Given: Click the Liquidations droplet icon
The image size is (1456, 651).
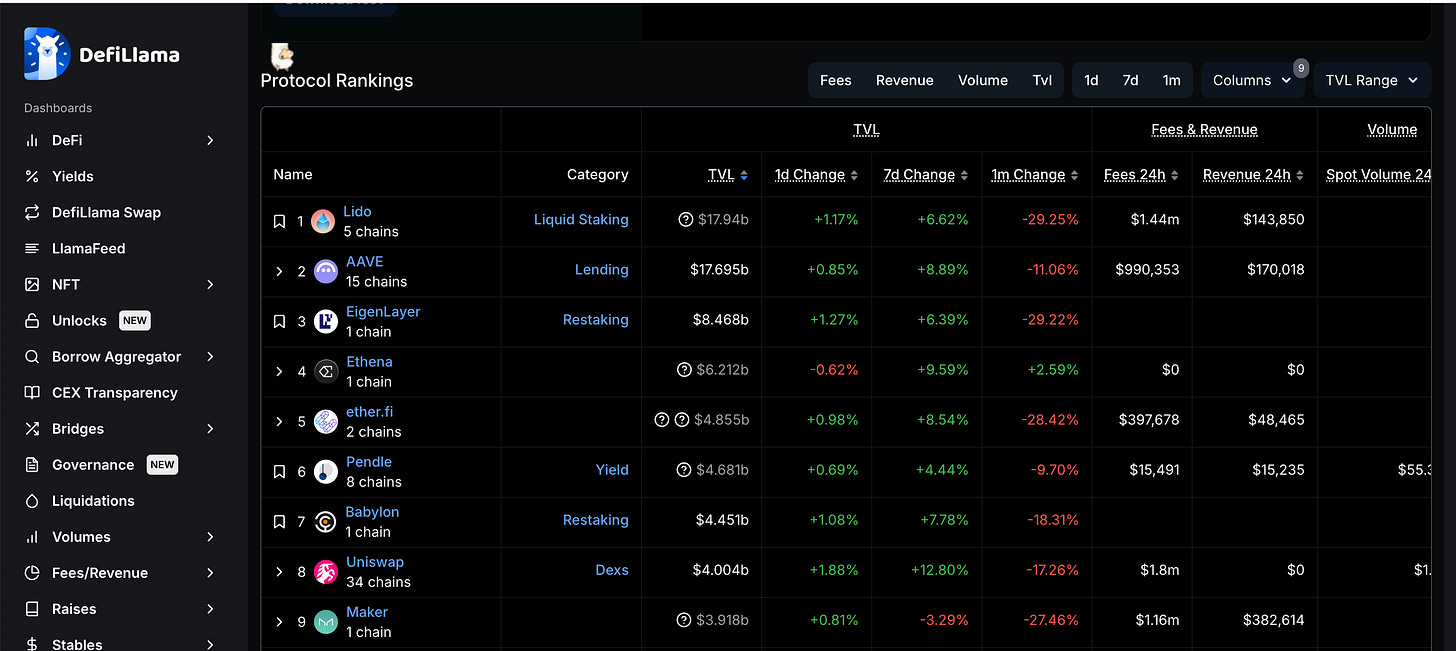Looking at the screenshot, I should pyautogui.click(x=32, y=501).
